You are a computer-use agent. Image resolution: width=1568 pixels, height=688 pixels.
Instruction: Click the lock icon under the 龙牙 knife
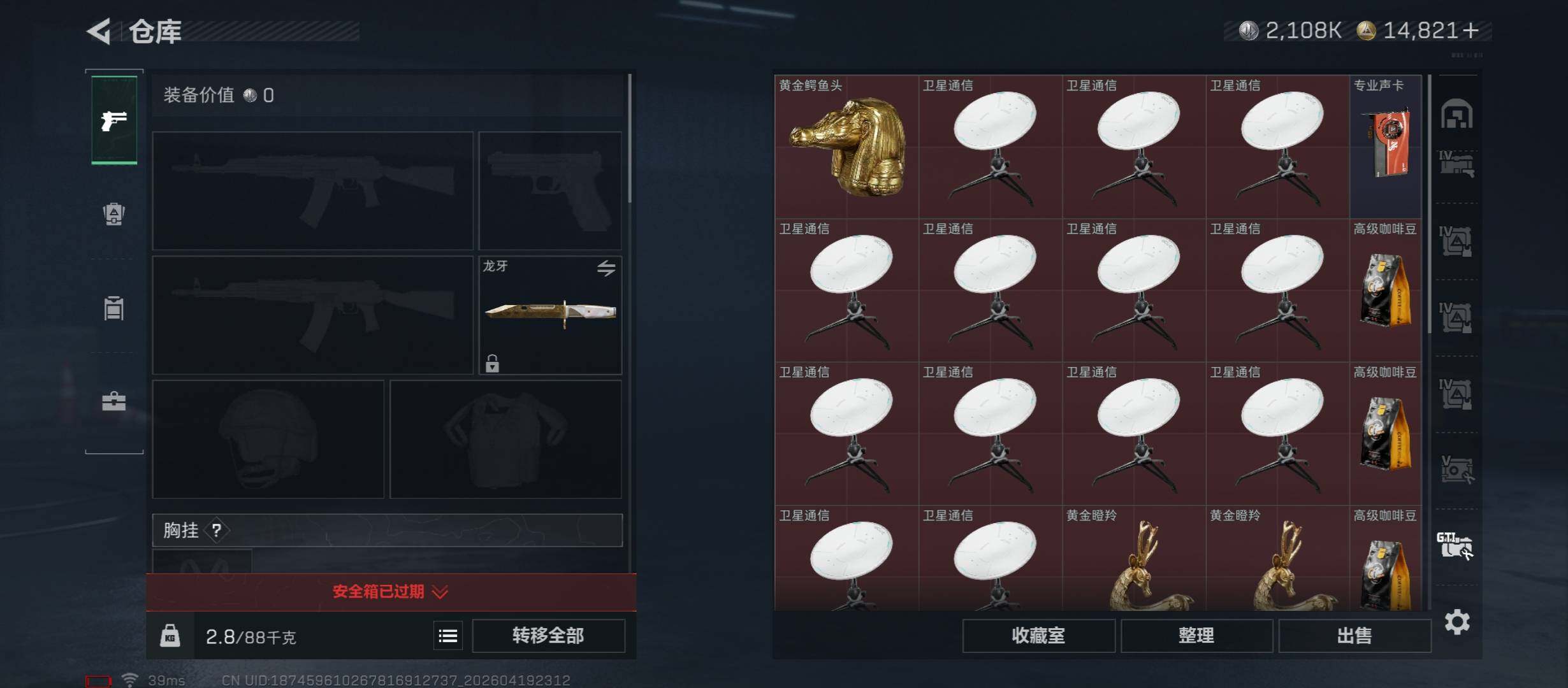point(492,364)
